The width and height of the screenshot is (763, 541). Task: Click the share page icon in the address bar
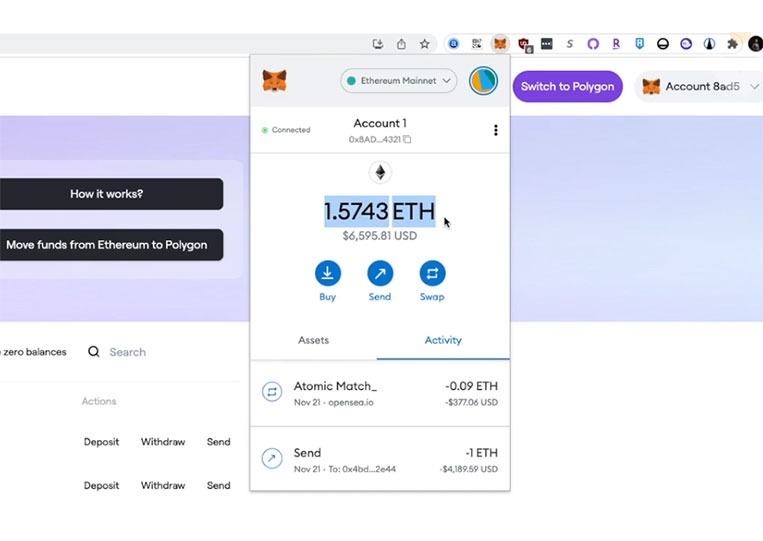tap(401, 44)
